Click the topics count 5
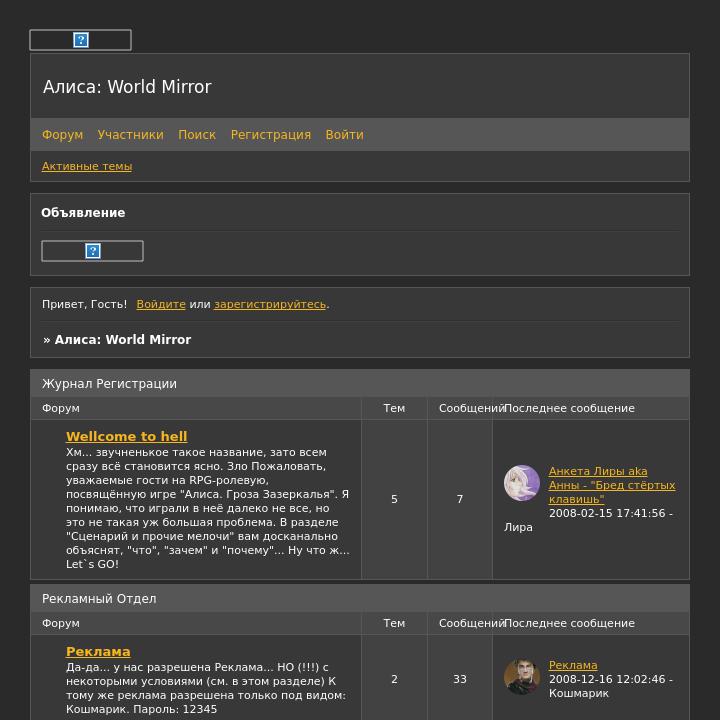Image resolution: width=720 pixels, height=720 pixels. 394,499
